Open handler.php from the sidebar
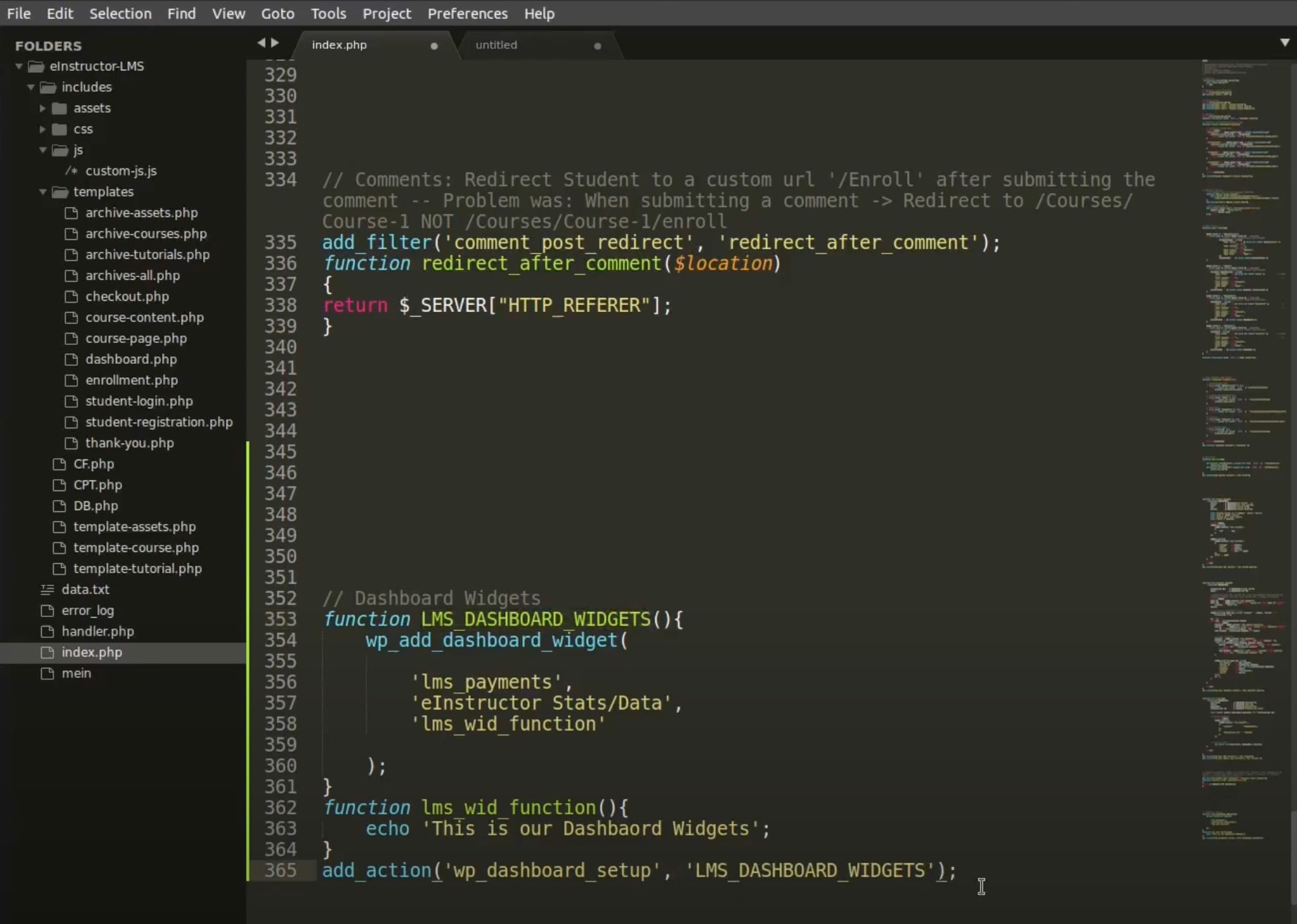Screen dimensions: 1297x924 97,631
